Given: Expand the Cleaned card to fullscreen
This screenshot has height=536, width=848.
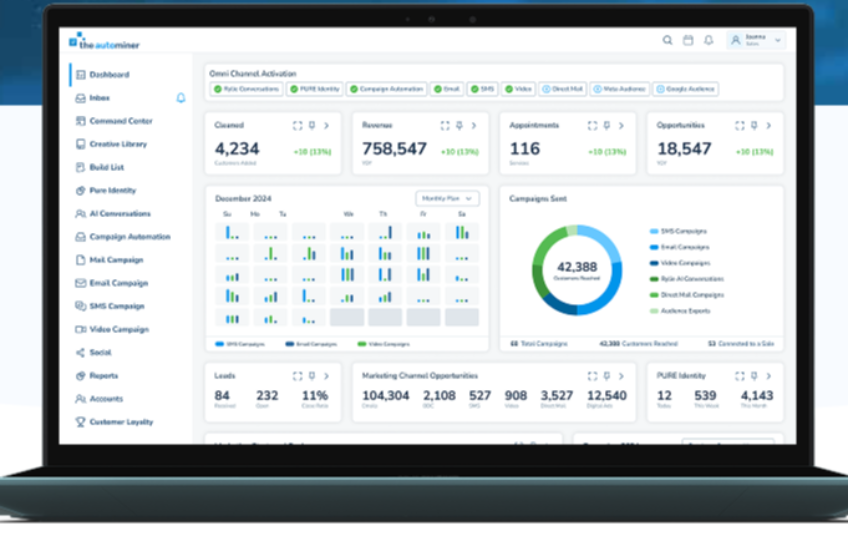Looking at the screenshot, I should 297,126.
